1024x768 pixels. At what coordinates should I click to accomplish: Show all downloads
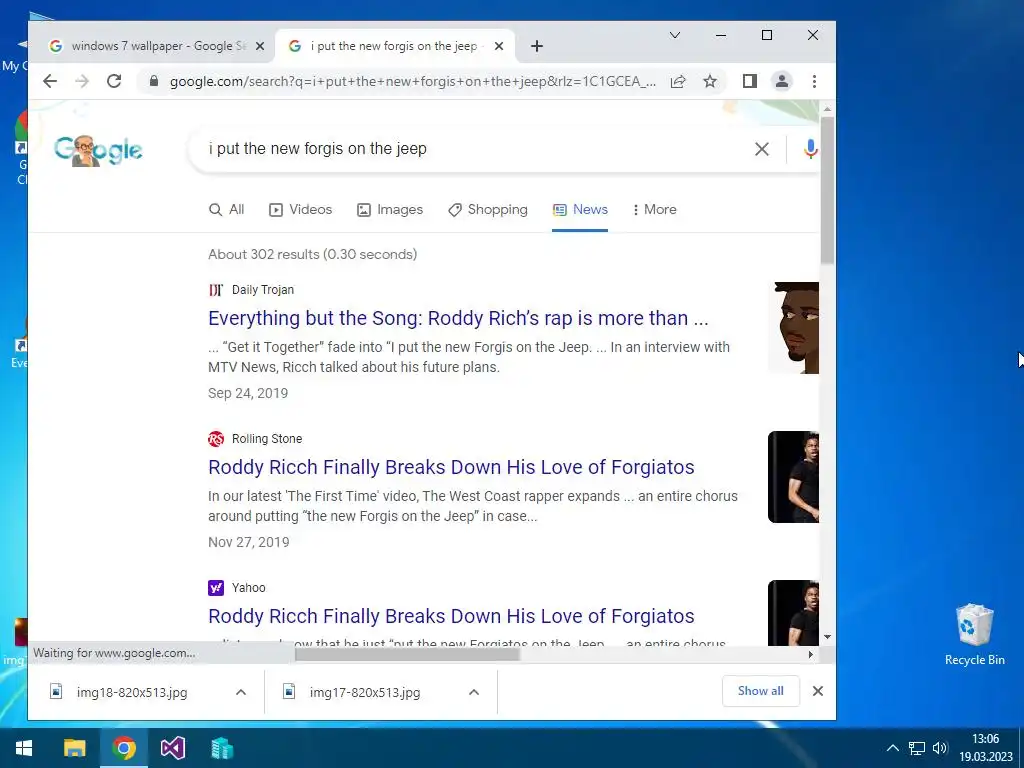click(x=761, y=691)
